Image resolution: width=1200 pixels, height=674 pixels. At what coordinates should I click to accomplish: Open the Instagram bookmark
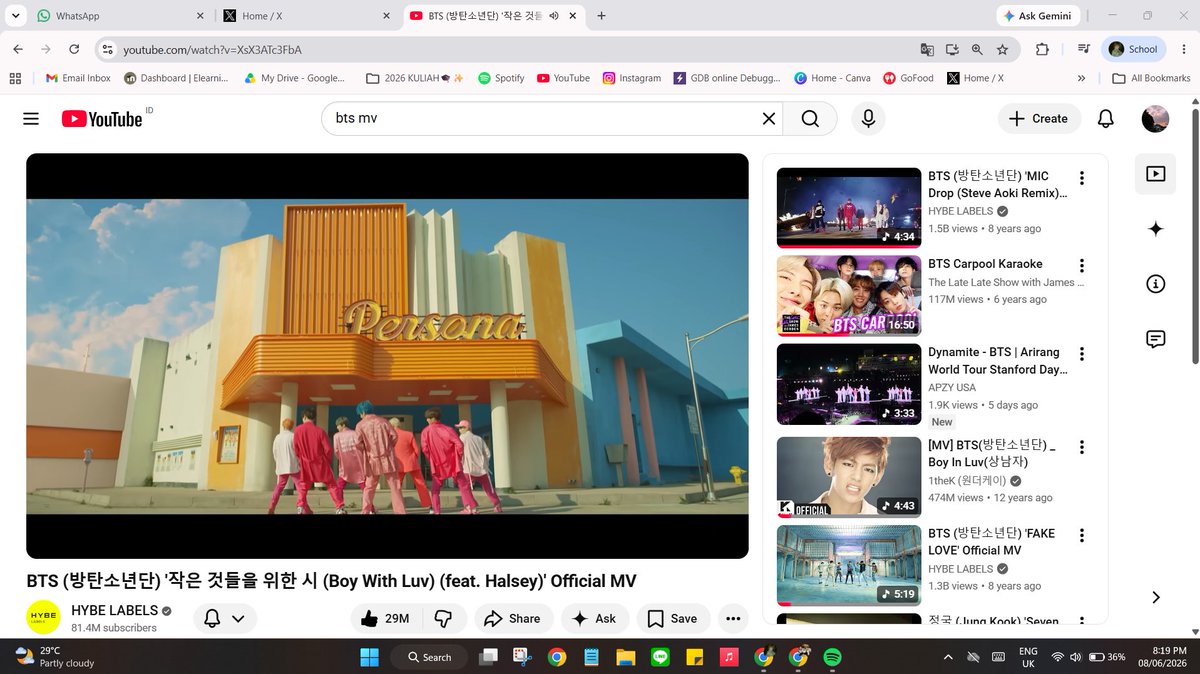click(x=632, y=78)
